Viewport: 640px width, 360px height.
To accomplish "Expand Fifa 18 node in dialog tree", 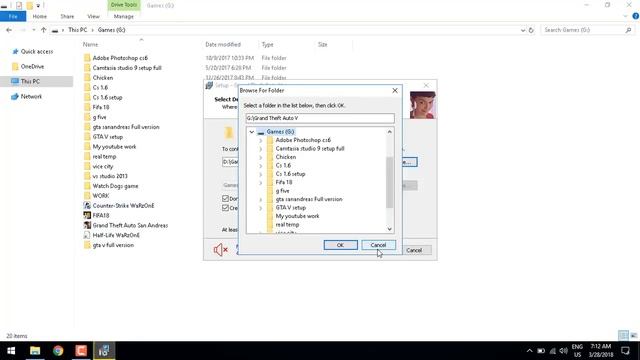I will coord(260,182).
